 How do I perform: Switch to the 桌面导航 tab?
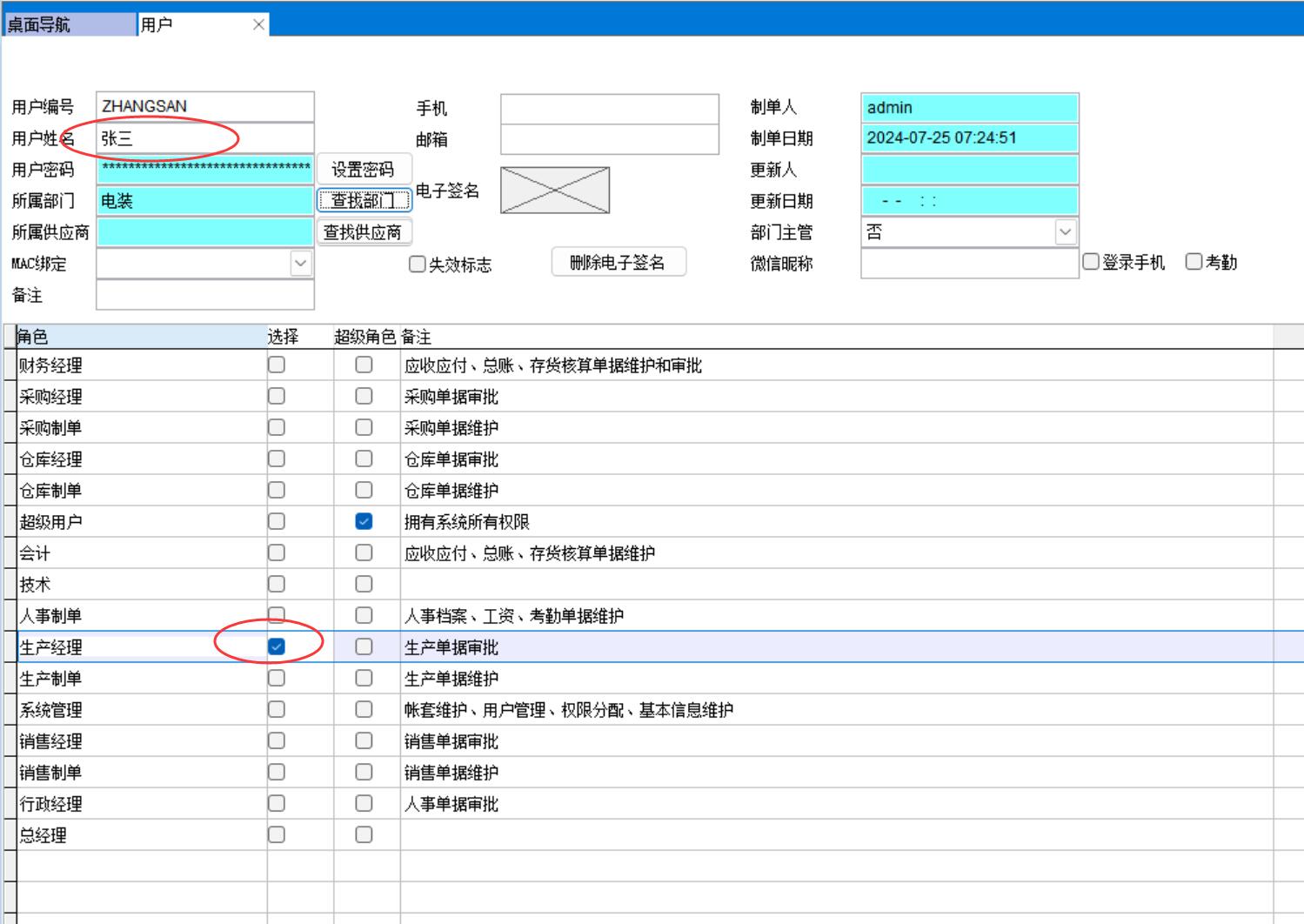pos(70,24)
